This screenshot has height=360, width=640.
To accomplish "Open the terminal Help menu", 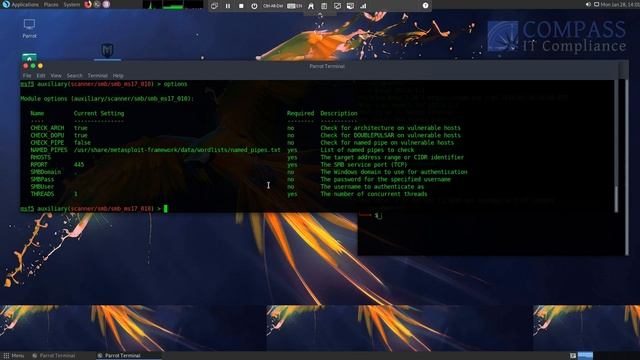I will [118, 76].
